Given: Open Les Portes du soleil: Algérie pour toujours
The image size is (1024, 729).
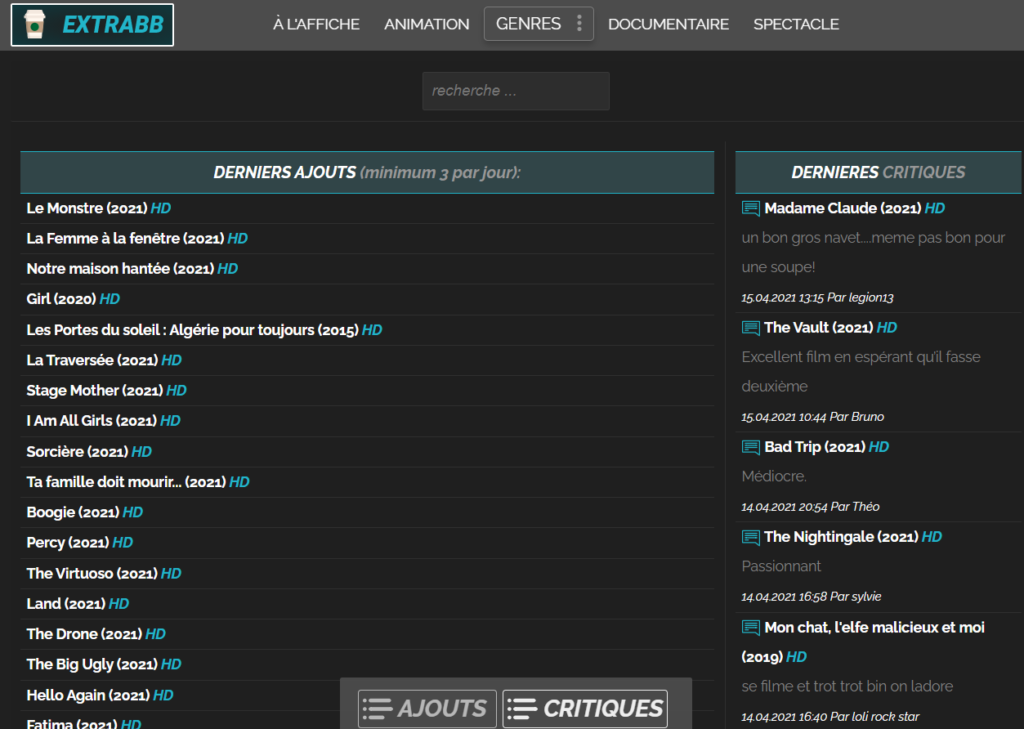Looking at the screenshot, I should 204,330.
